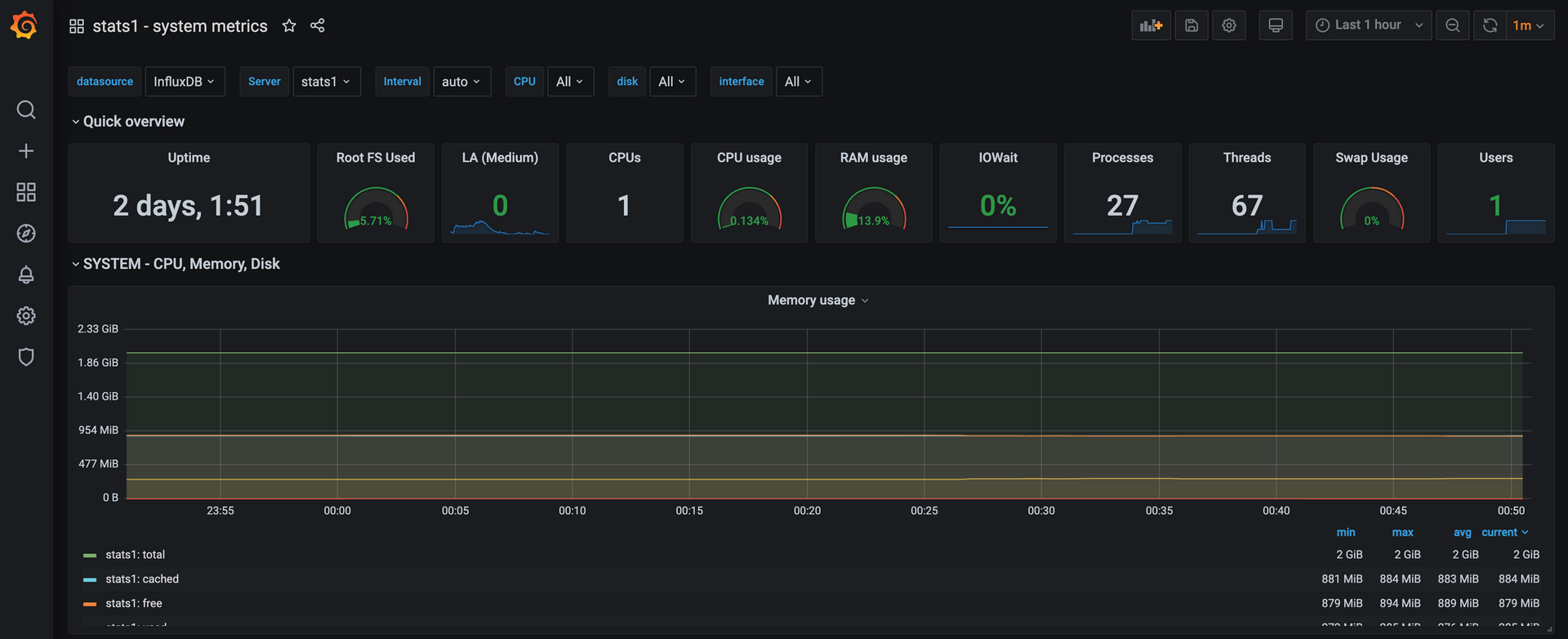
Task: Toggle stats1: free series visibility
Action: pos(133,604)
